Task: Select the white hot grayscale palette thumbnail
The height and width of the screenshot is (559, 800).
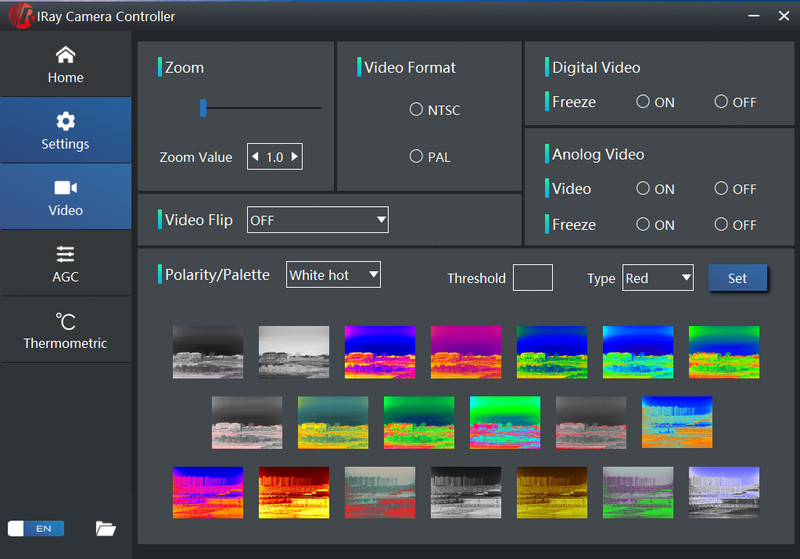Action: click(294, 352)
